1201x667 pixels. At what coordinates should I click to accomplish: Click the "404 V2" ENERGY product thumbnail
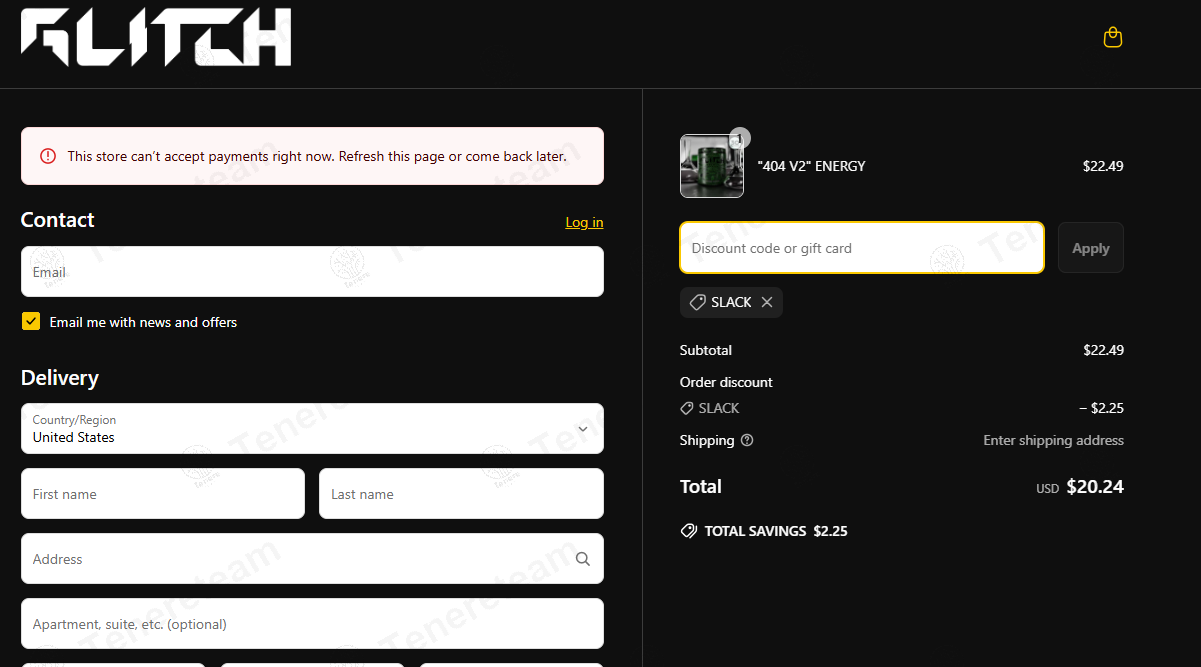pyautogui.click(x=712, y=166)
